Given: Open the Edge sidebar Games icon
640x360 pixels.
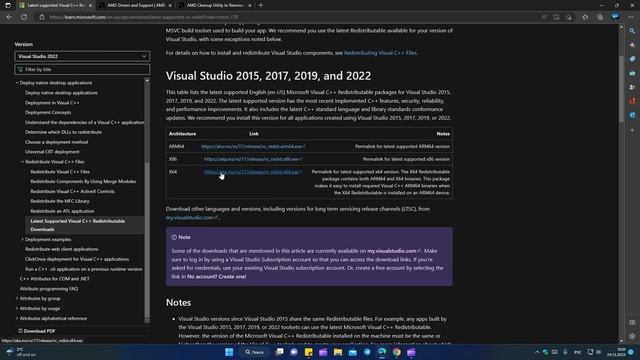Looking at the screenshot, I should pos(632,87).
